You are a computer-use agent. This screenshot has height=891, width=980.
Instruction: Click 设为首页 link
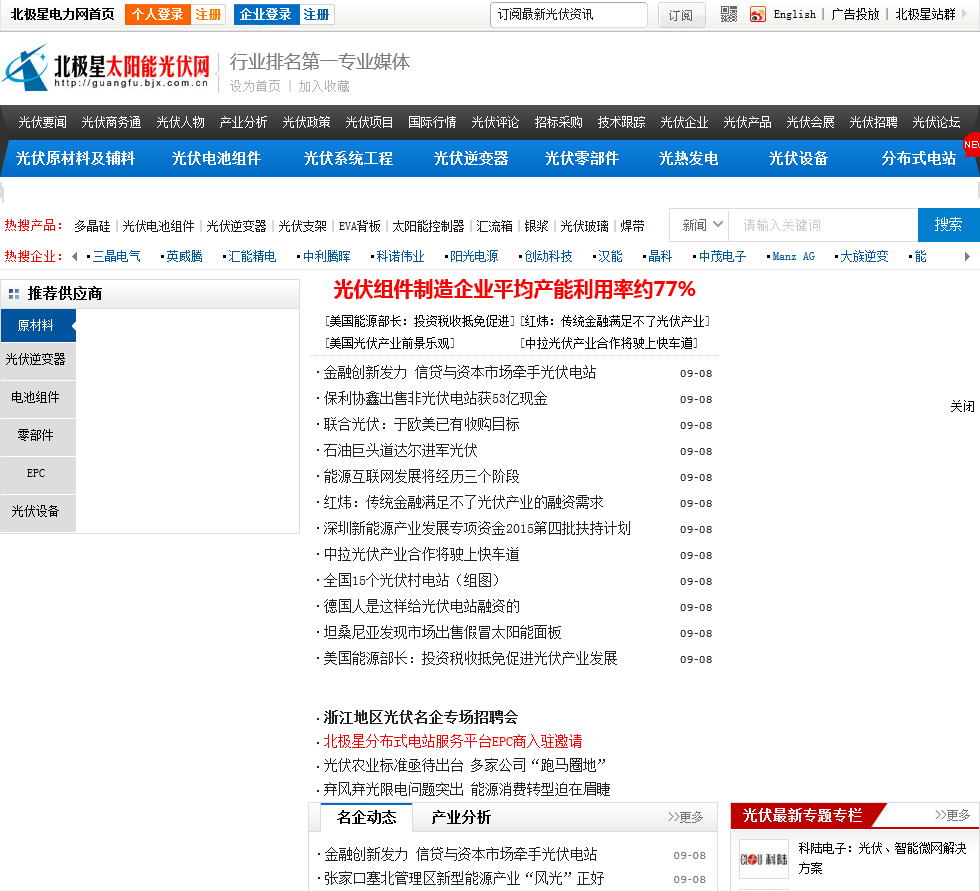(x=256, y=86)
